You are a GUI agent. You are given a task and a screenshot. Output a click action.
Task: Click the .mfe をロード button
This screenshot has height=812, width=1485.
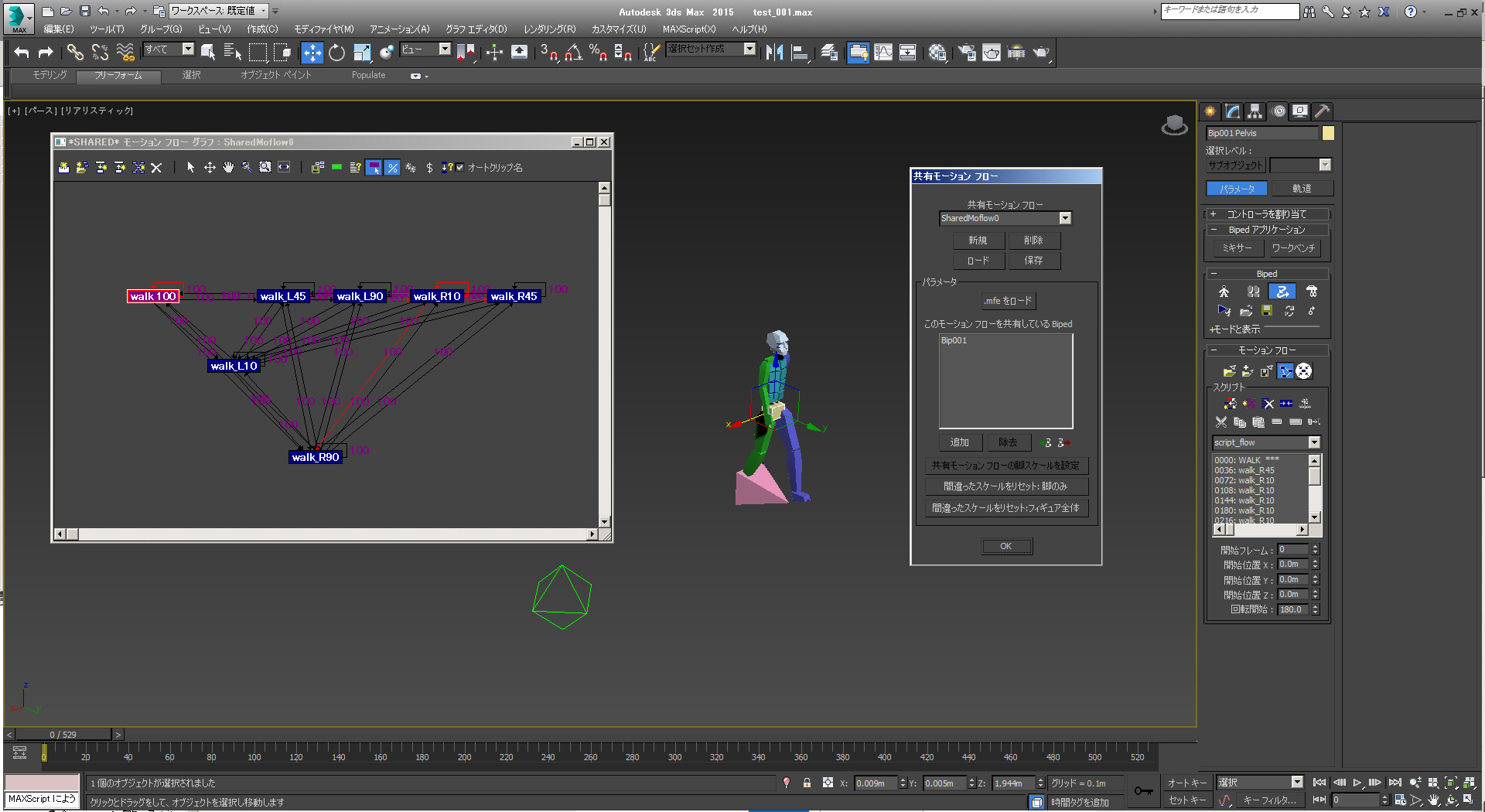pos(1008,301)
